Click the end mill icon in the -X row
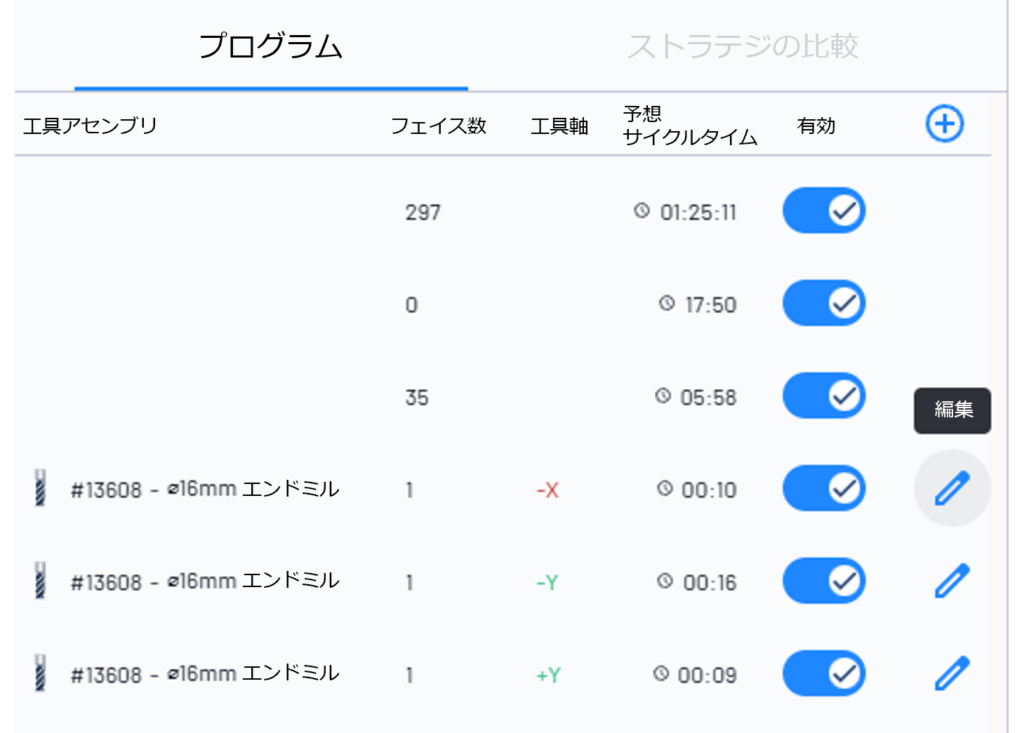Image resolution: width=1024 pixels, height=733 pixels. (39, 489)
